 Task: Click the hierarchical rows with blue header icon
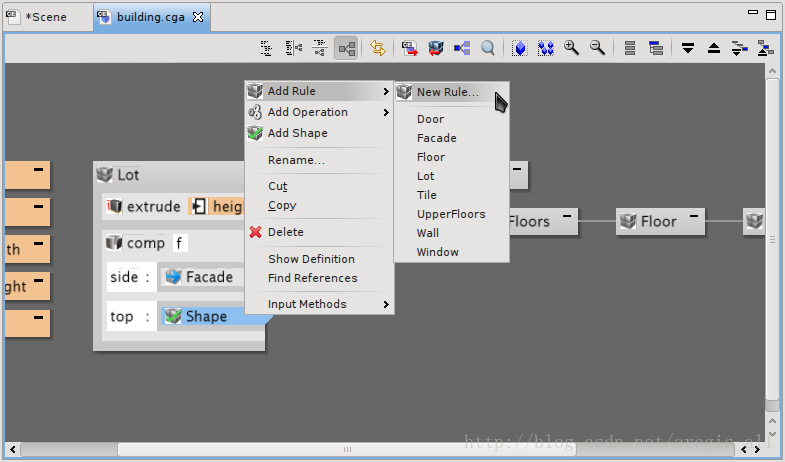656,48
